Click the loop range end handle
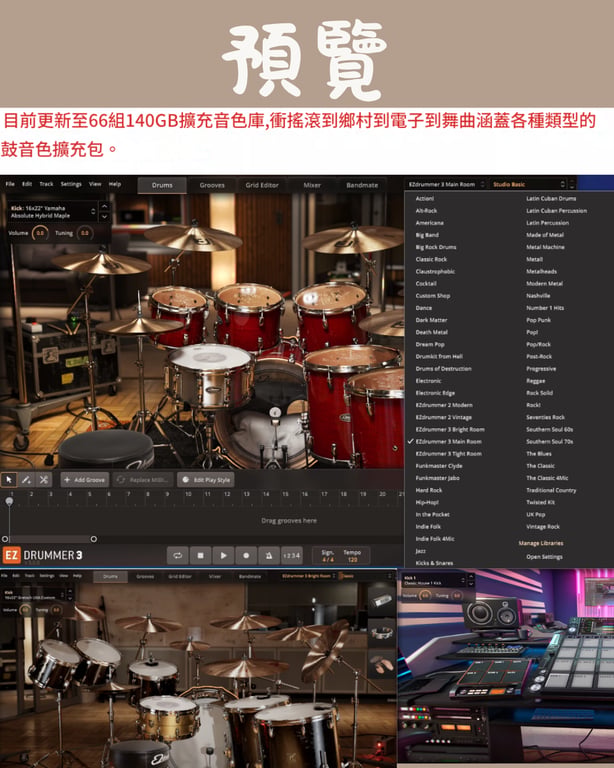 [94, 539]
